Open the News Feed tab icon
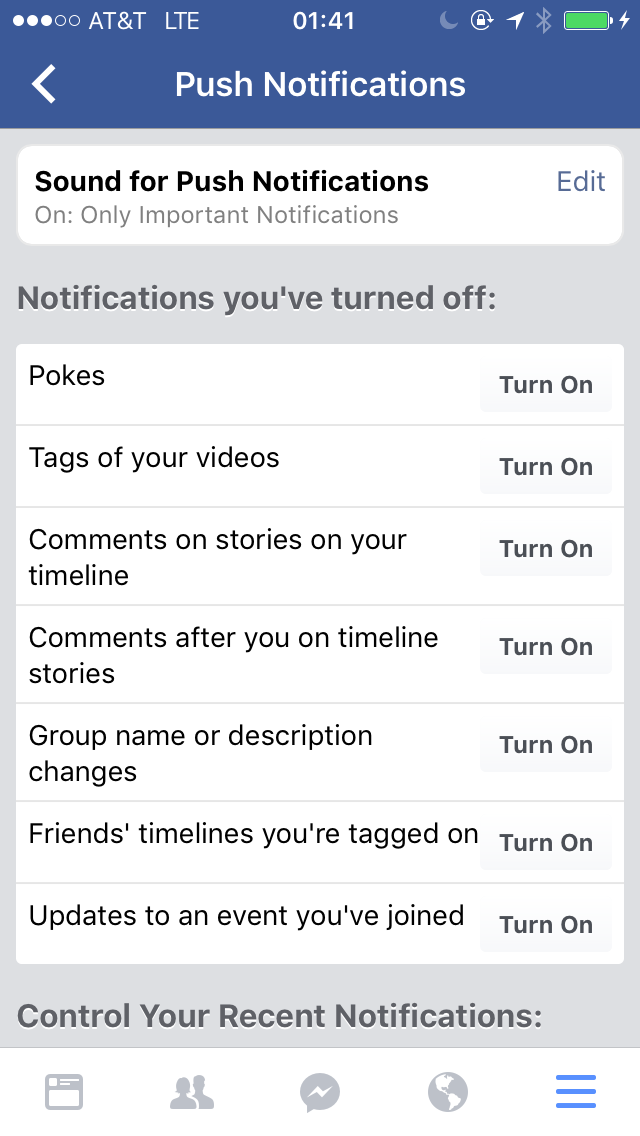The height and width of the screenshot is (1136, 640). click(x=64, y=1092)
